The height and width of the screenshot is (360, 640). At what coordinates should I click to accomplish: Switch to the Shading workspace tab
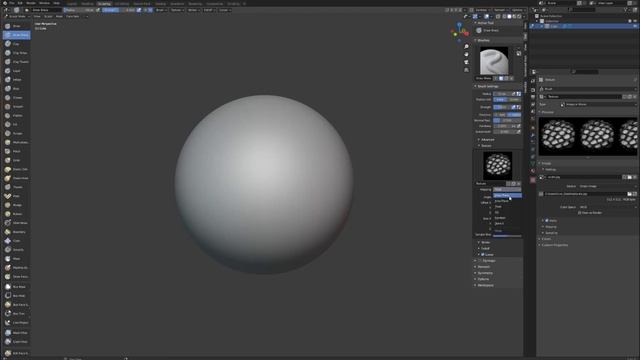[x=160, y=4]
